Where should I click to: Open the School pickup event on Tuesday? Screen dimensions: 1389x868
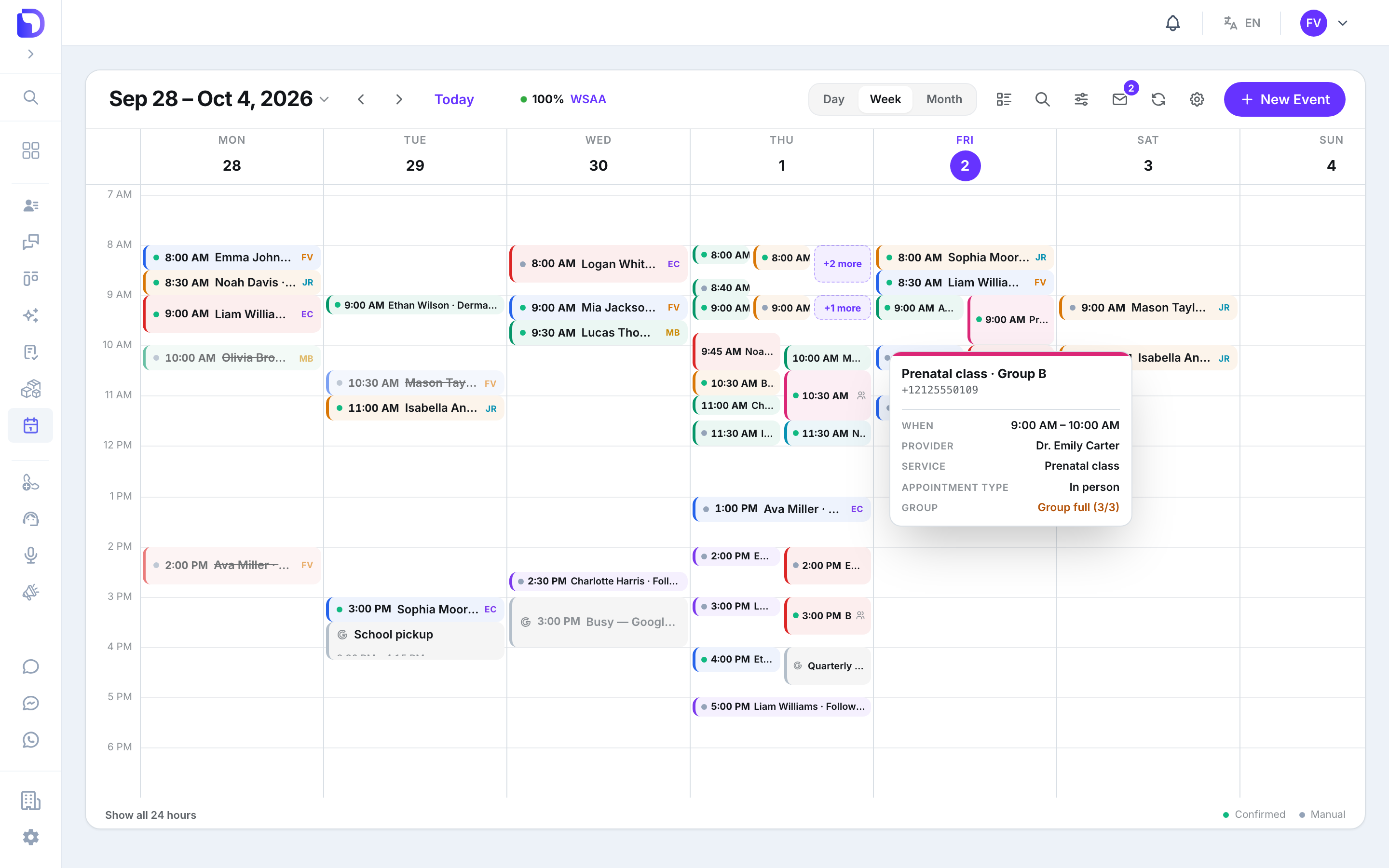(415, 640)
